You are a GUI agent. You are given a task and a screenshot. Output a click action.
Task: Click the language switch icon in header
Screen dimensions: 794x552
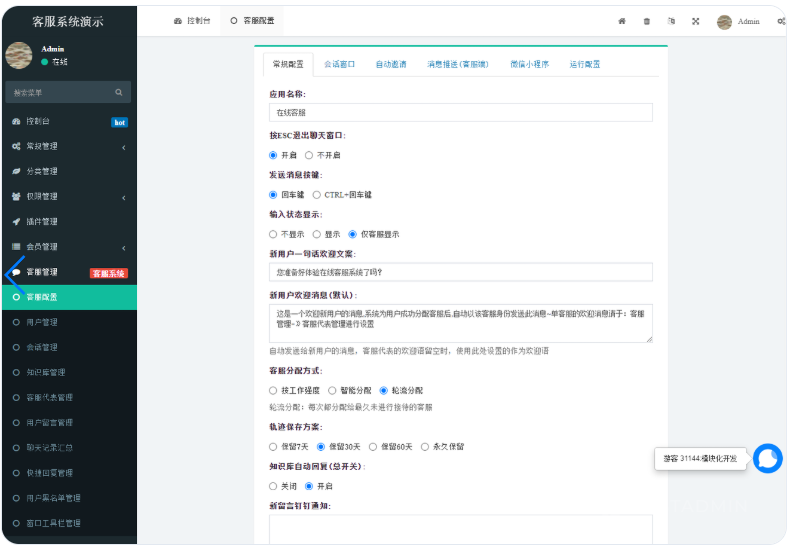pos(671,21)
